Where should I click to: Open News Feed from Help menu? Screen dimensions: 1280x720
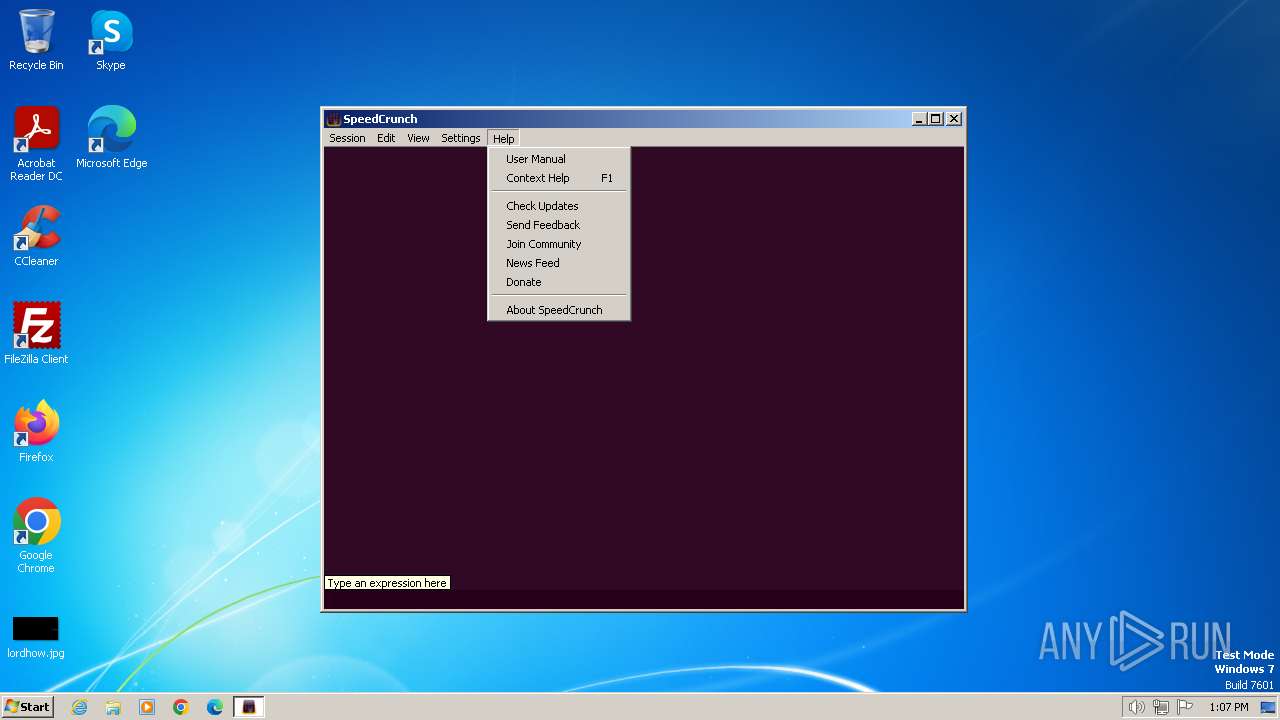[559, 263]
